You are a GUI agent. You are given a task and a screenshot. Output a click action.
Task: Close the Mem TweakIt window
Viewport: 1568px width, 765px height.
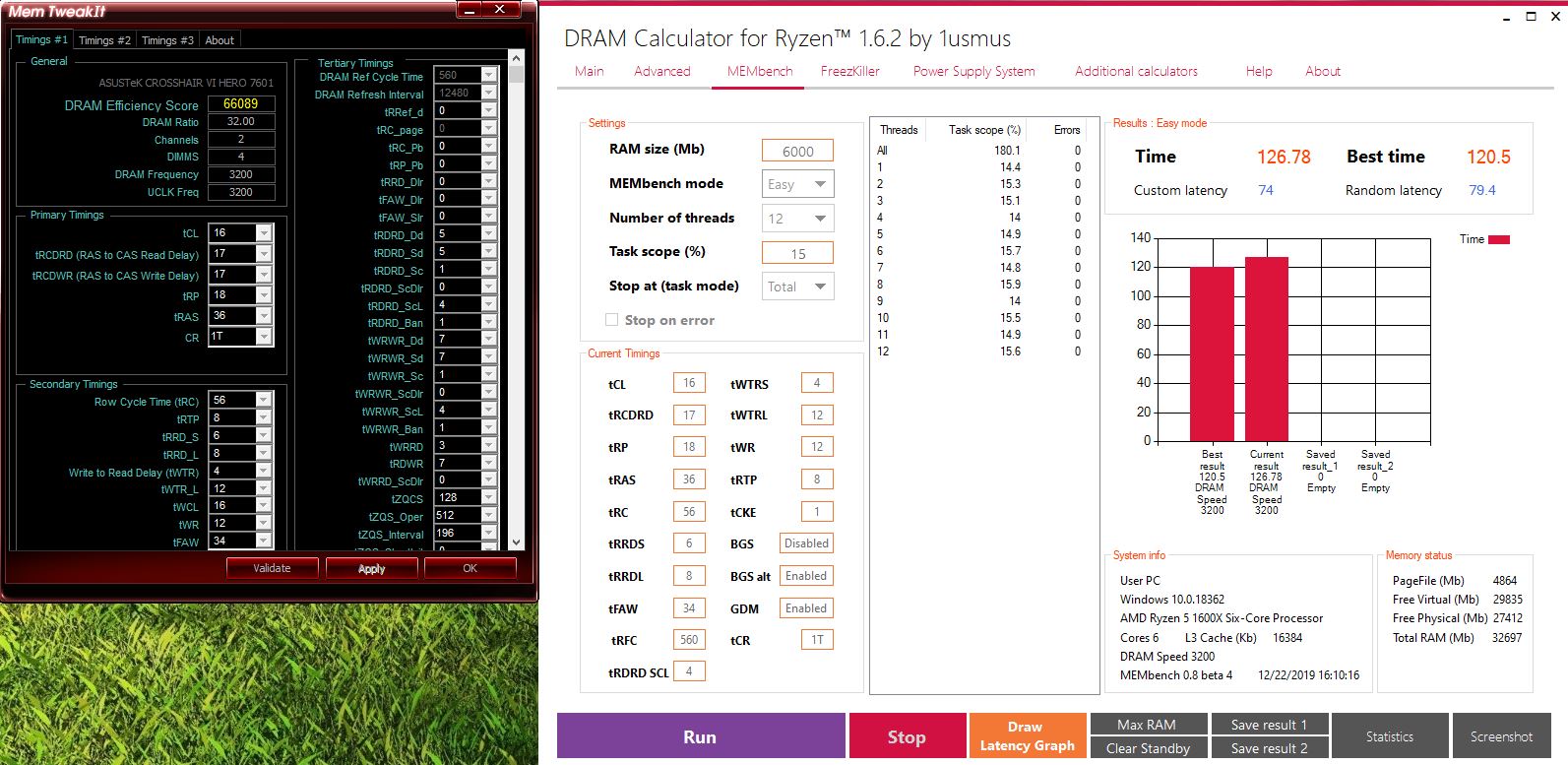tap(500, 10)
